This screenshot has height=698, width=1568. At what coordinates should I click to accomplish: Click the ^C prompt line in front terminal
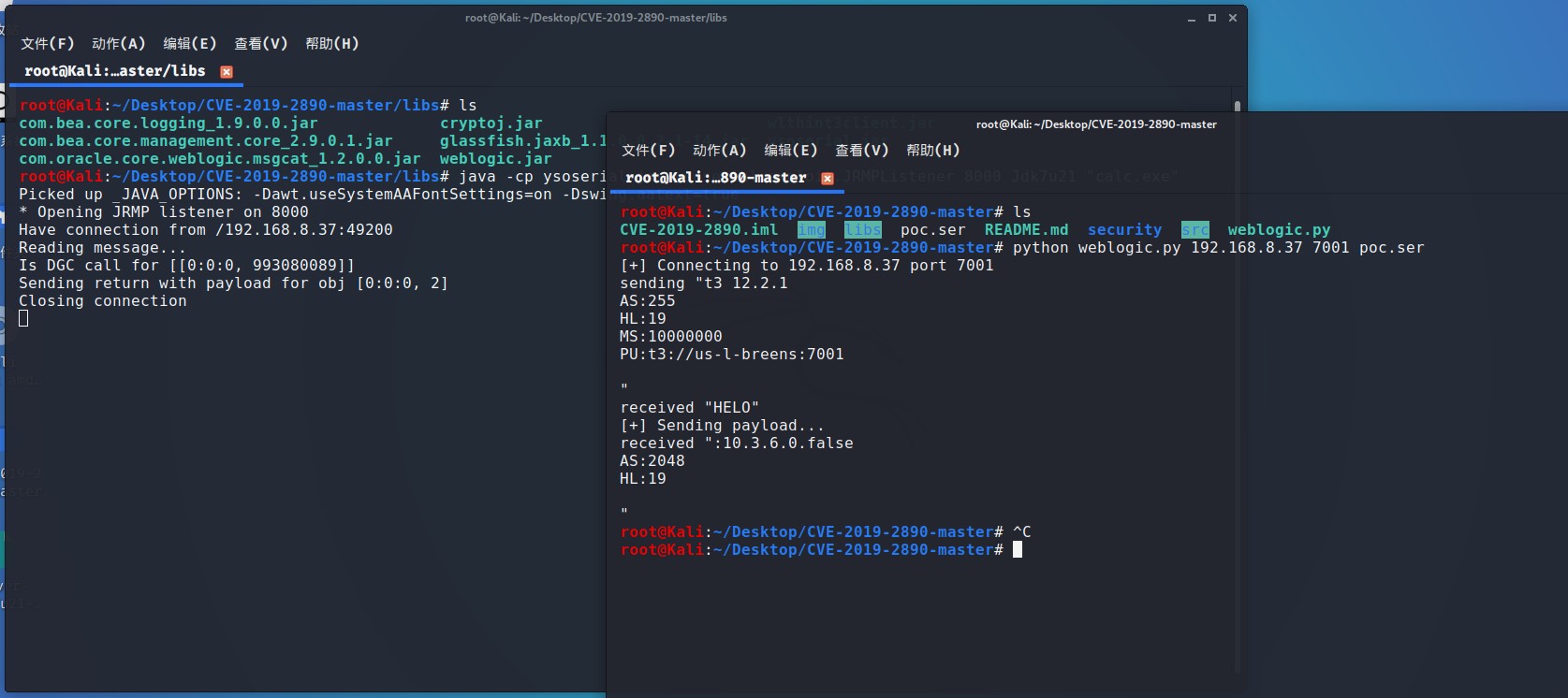point(826,532)
